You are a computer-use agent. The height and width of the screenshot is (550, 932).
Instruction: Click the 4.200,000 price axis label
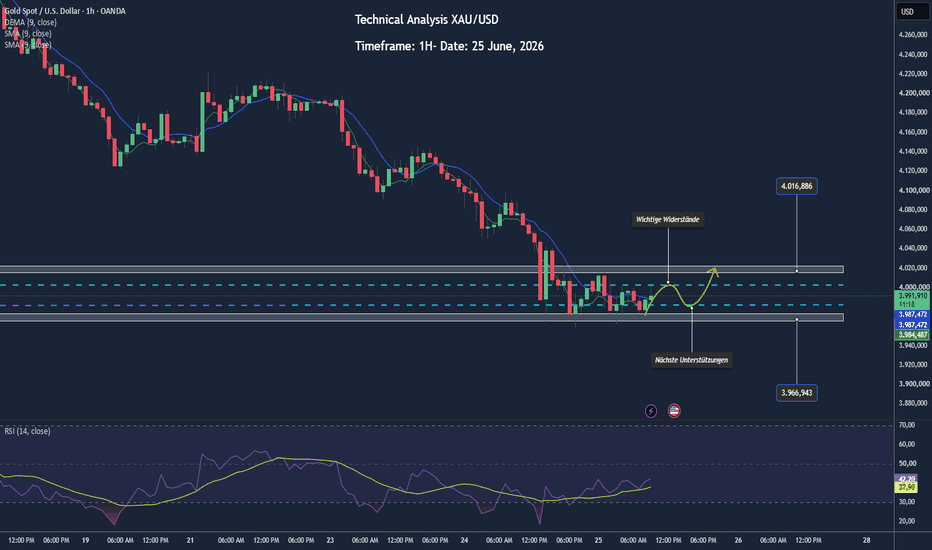coord(913,93)
